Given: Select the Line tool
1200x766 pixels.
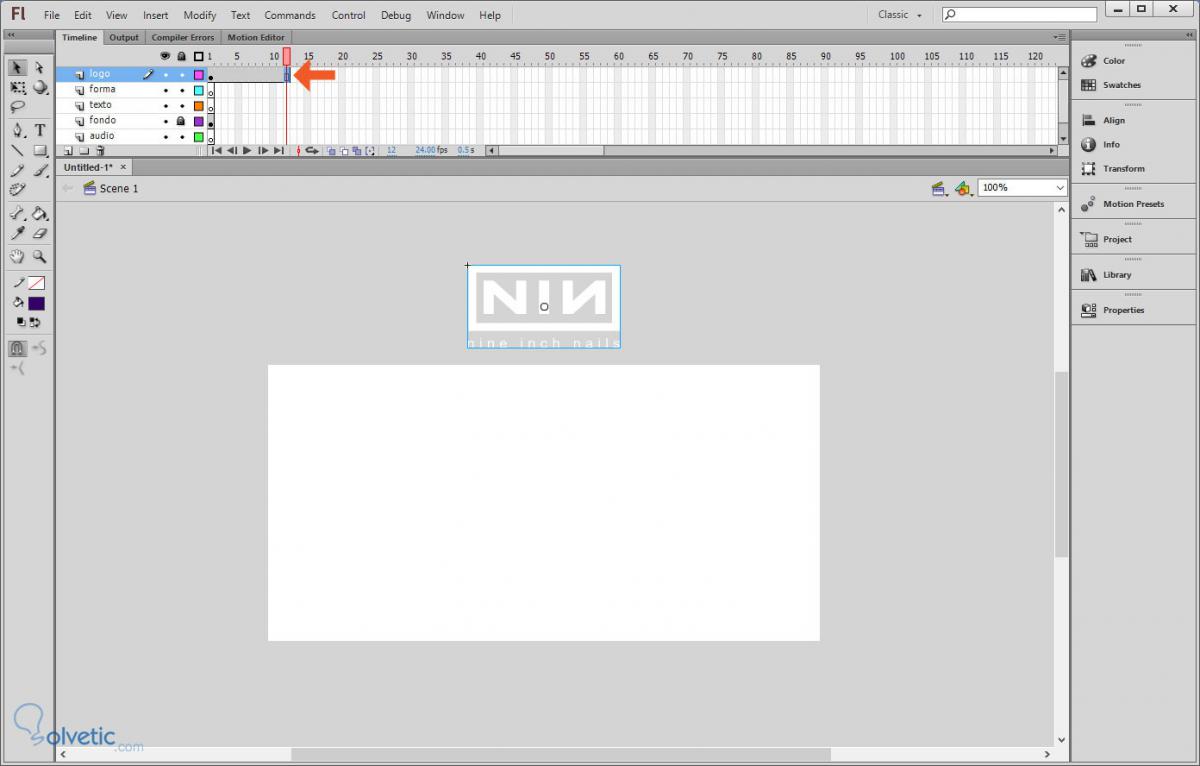Looking at the screenshot, I should click(x=17, y=150).
